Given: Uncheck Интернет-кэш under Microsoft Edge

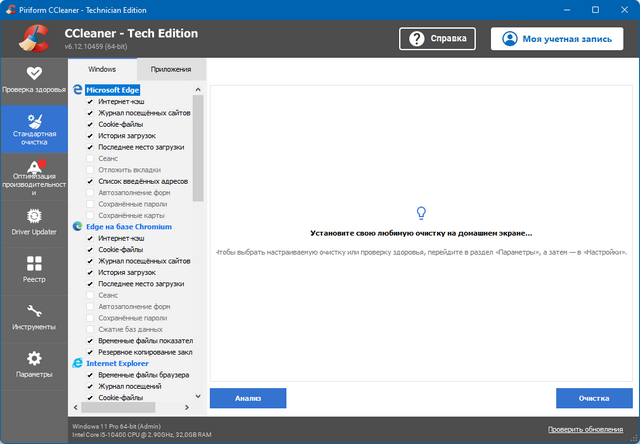Looking at the screenshot, I should pyautogui.click(x=90, y=102).
